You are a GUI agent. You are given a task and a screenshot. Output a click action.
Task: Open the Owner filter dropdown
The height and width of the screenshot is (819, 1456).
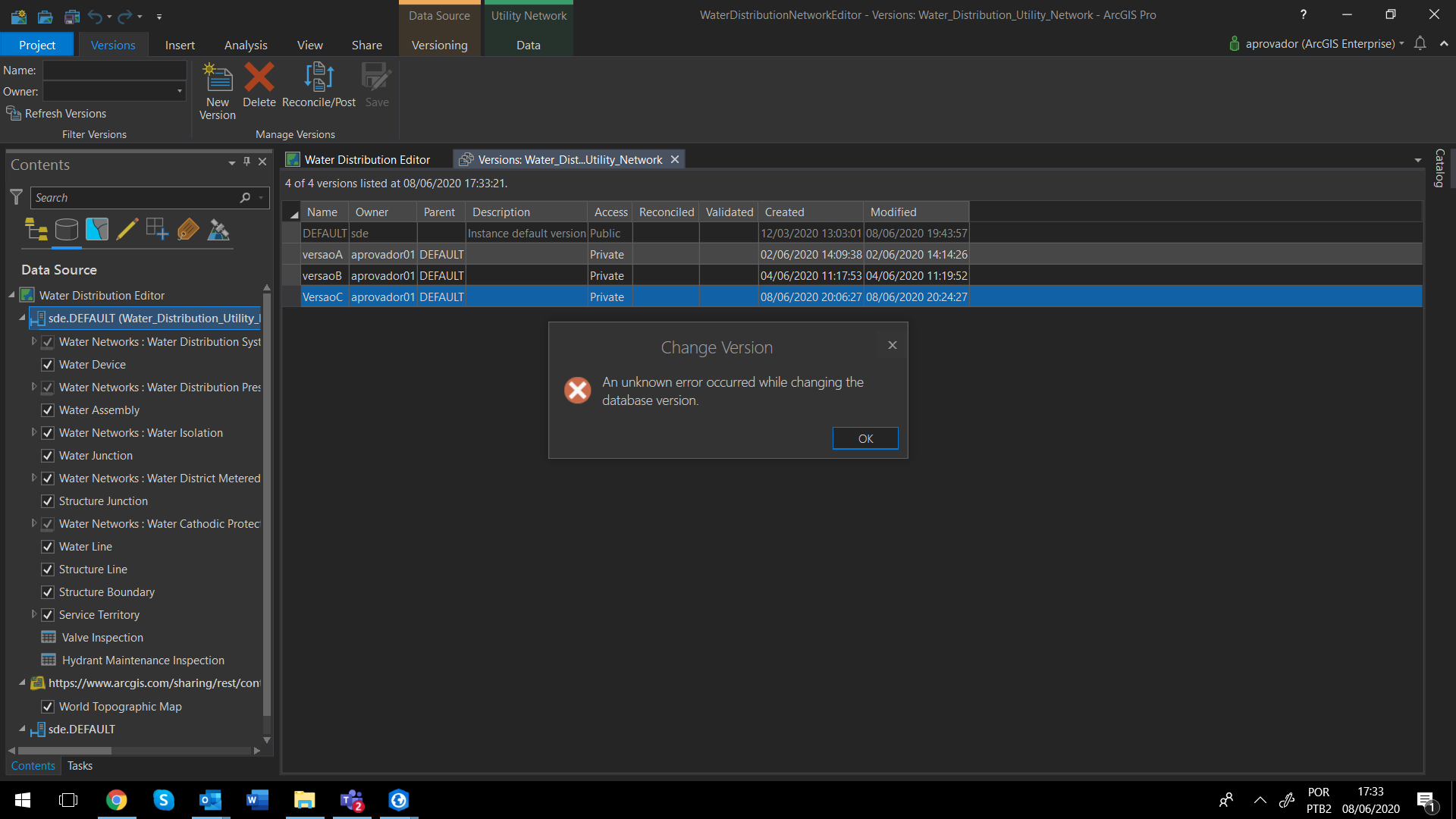pyautogui.click(x=180, y=92)
